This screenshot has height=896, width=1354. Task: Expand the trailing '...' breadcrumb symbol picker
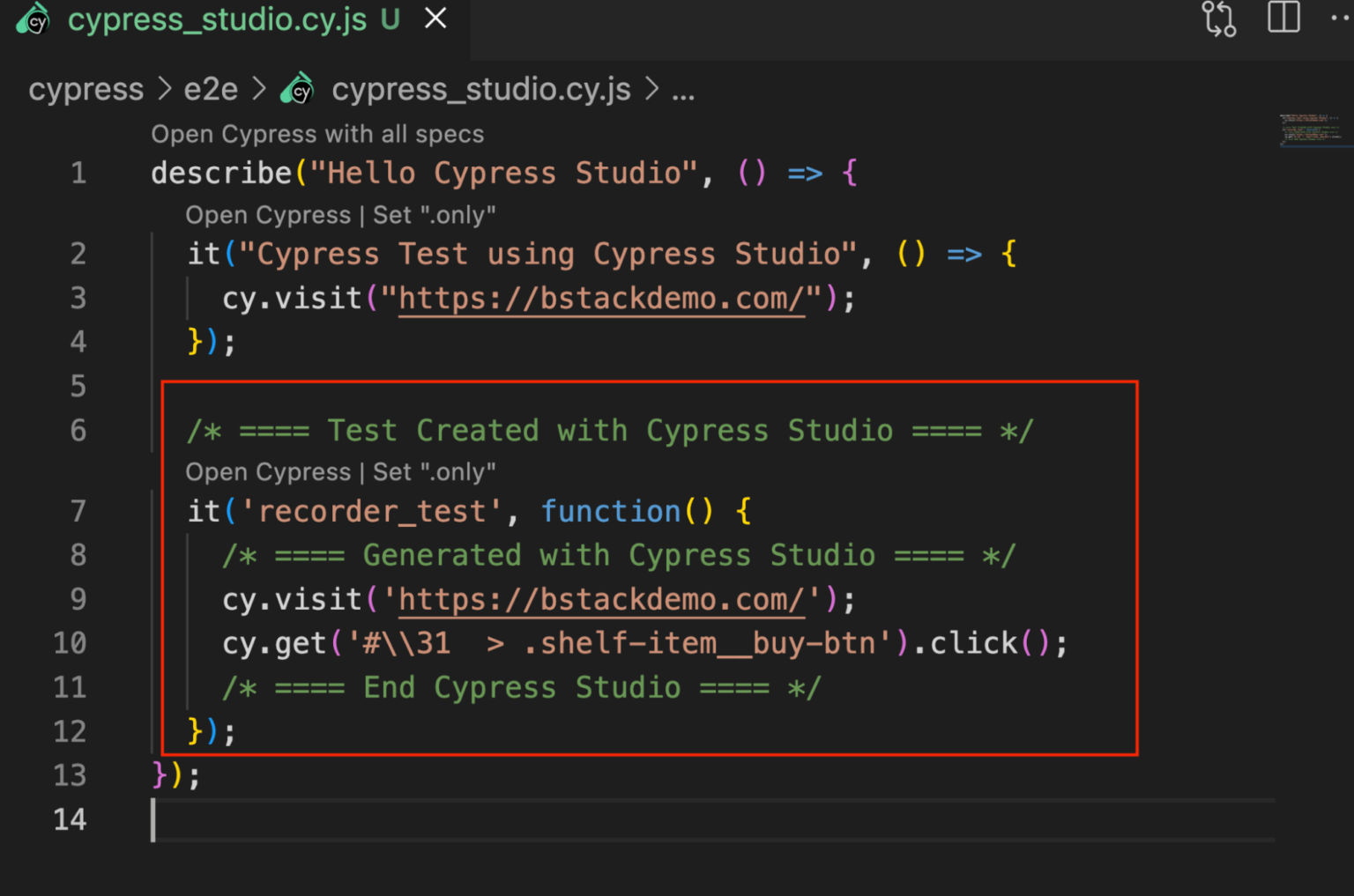pos(684,88)
